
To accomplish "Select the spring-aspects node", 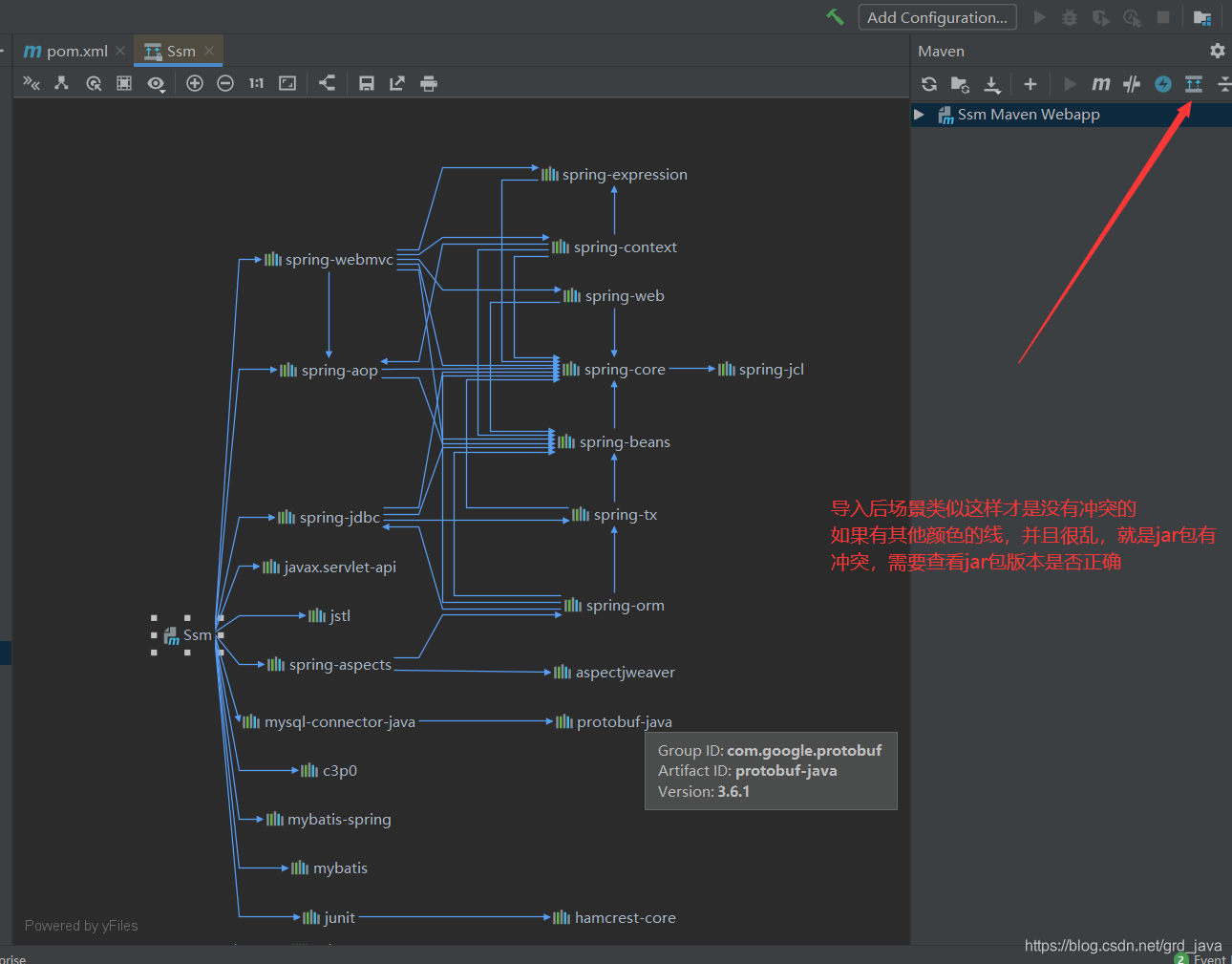I will click(x=329, y=664).
